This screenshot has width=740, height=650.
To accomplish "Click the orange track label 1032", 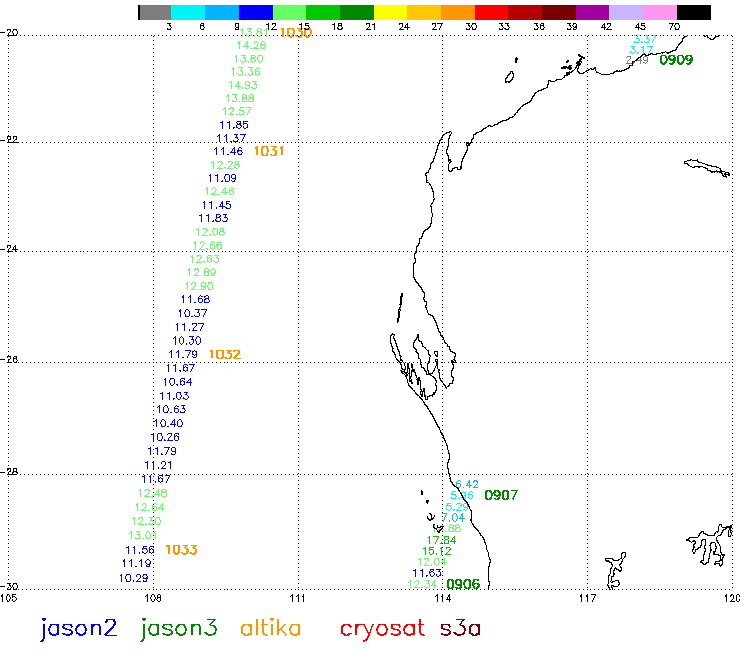I will point(225,355).
